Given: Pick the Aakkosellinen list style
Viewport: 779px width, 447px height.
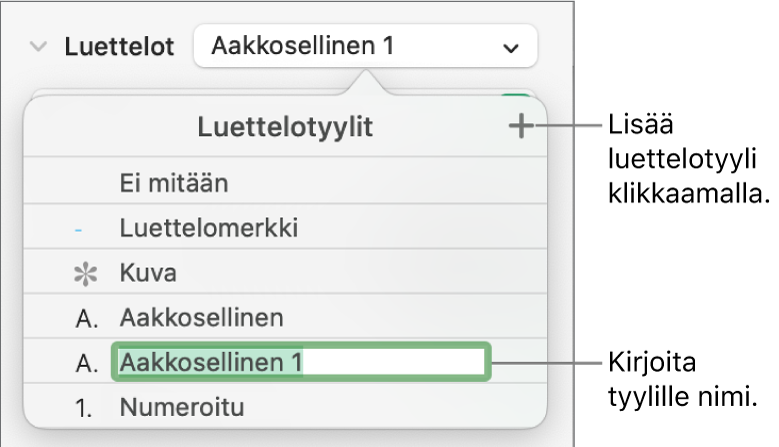Looking at the screenshot, I should pyautogui.click(x=201, y=318).
